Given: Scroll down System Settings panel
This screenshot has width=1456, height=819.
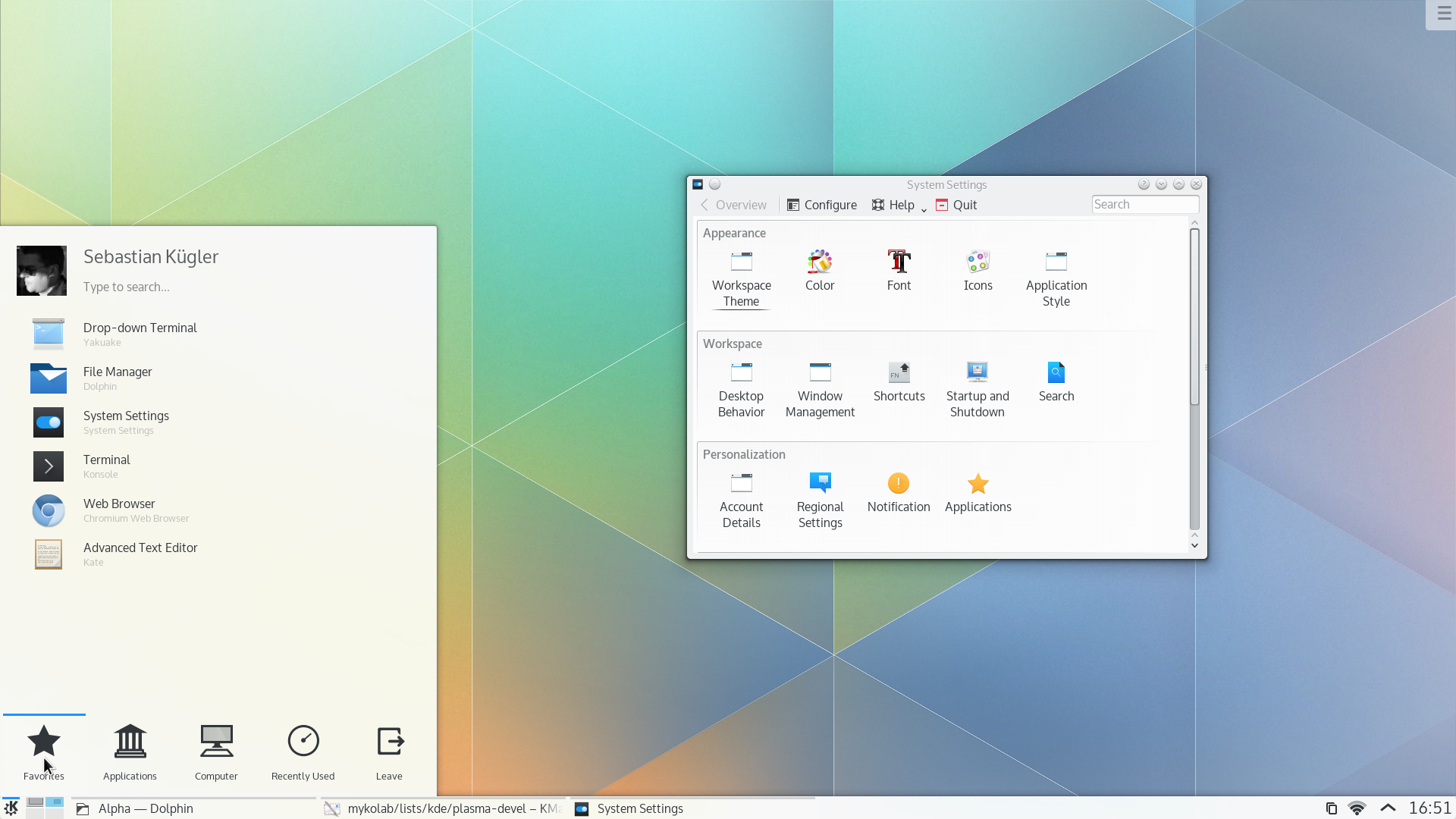Looking at the screenshot, I should coord(1194,546).
